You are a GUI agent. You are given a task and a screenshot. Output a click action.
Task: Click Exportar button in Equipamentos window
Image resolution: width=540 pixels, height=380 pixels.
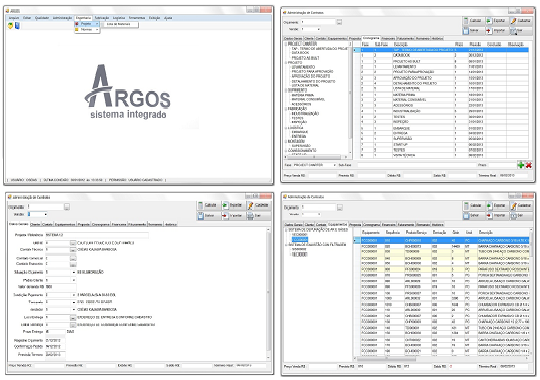(x=497, y=206)
